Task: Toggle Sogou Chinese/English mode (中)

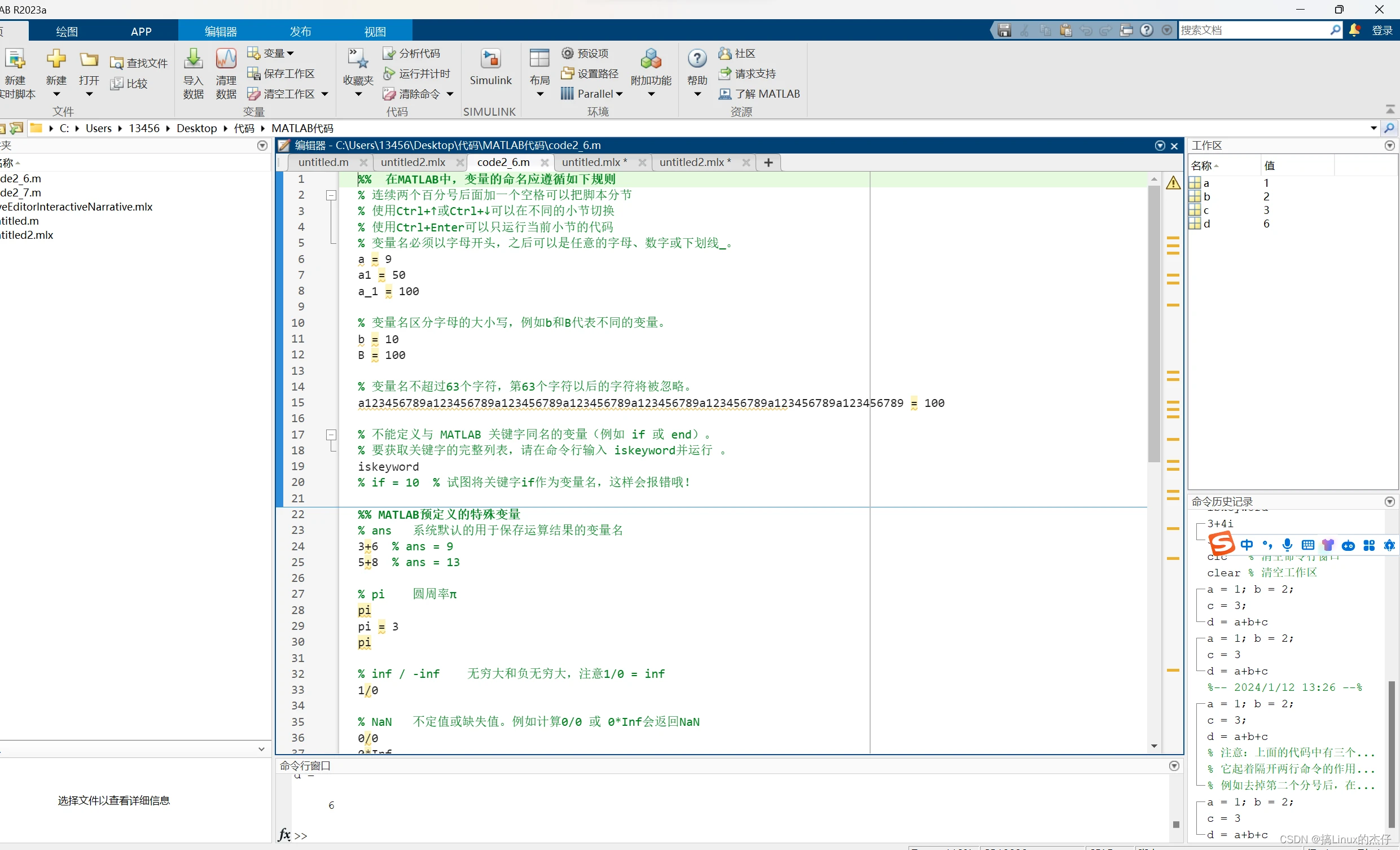Action: (x=1247, y=545)
